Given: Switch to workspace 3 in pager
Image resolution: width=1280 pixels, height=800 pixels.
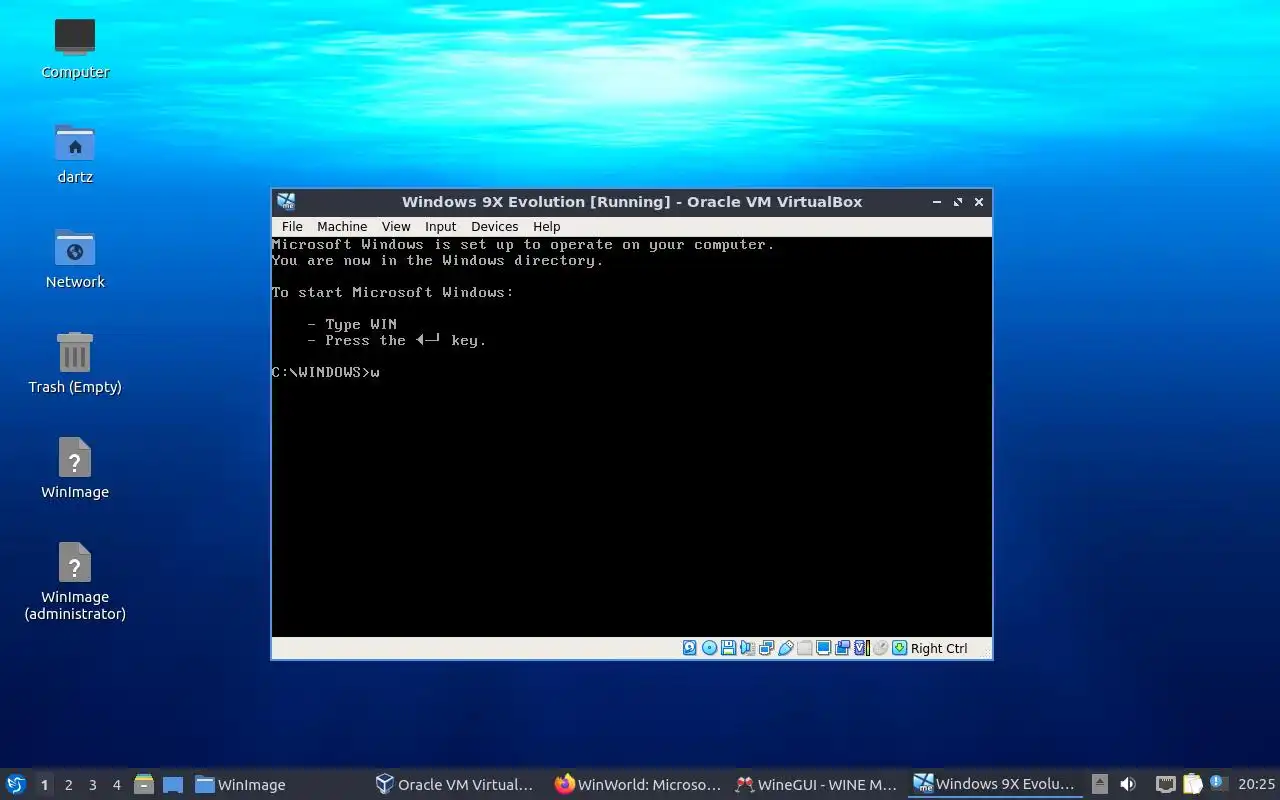Looking at the screenshot, I should tap(92, 785).
